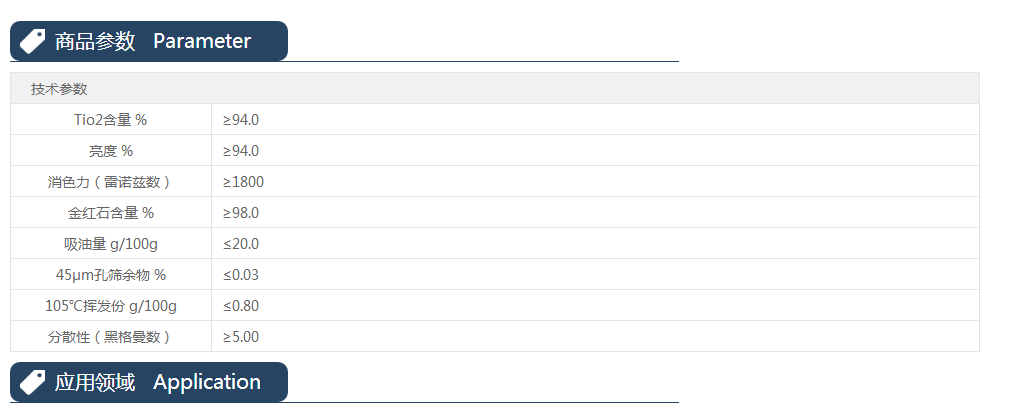Click the ≤0.80 value
Image resolution: width=1021 pixels, height=409 pixels.
(241, 306)
